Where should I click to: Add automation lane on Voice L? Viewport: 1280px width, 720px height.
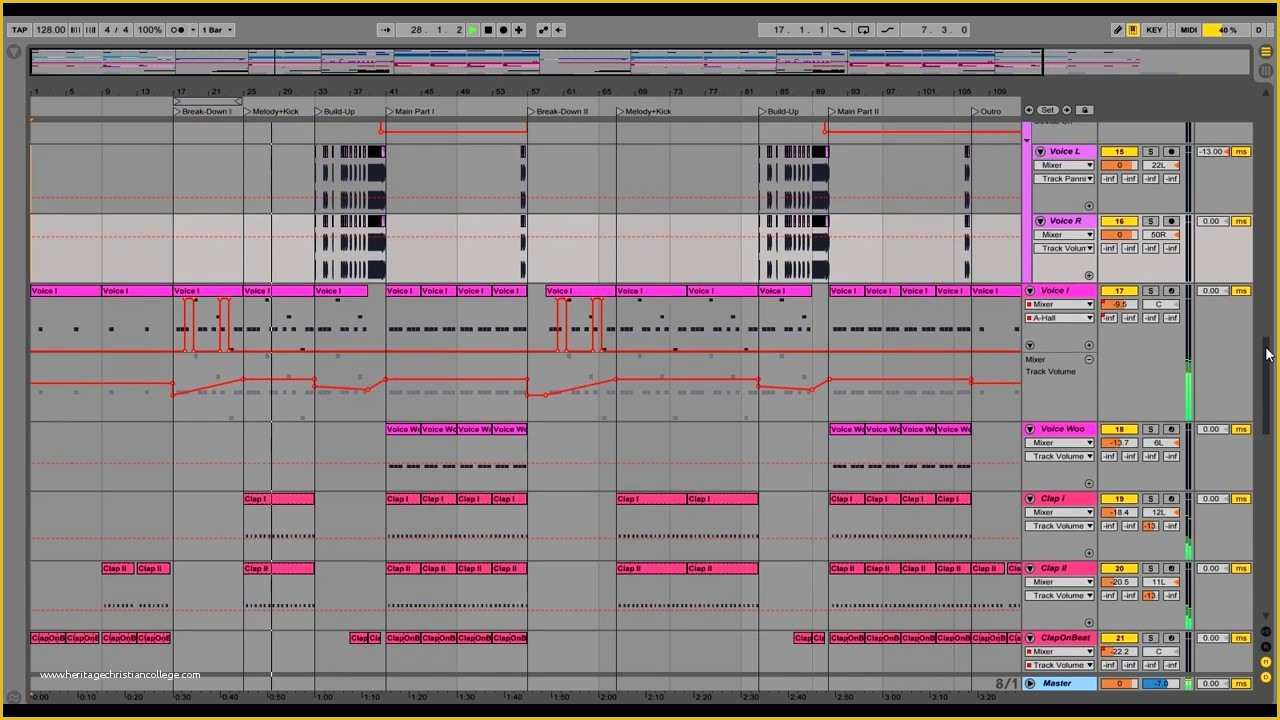pyautogui.click(x=1089, y=206)
